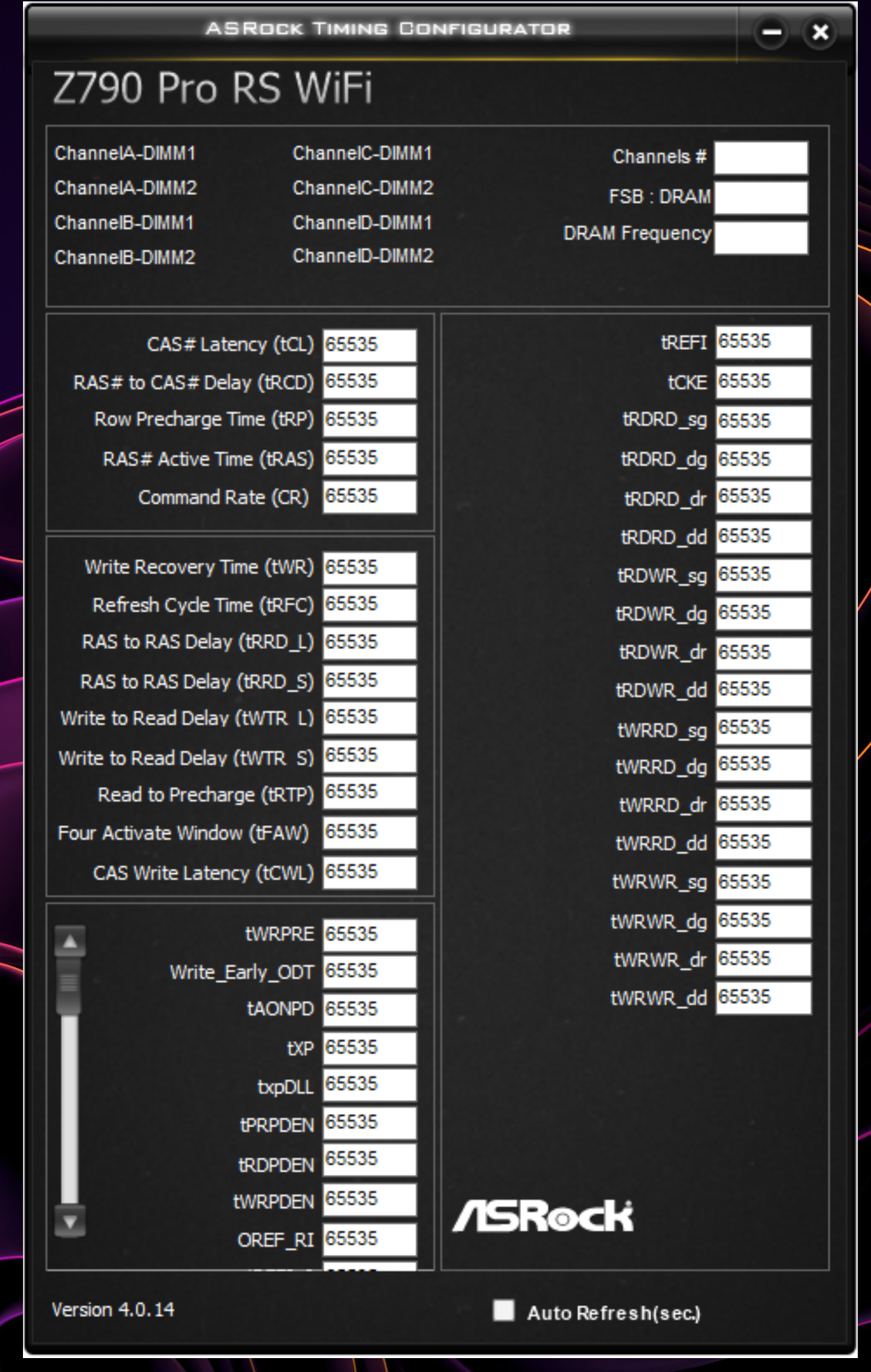Focus the Read to Precharge (tRTP) field
Screen dimensions: 871x1372
click(370, 793)
